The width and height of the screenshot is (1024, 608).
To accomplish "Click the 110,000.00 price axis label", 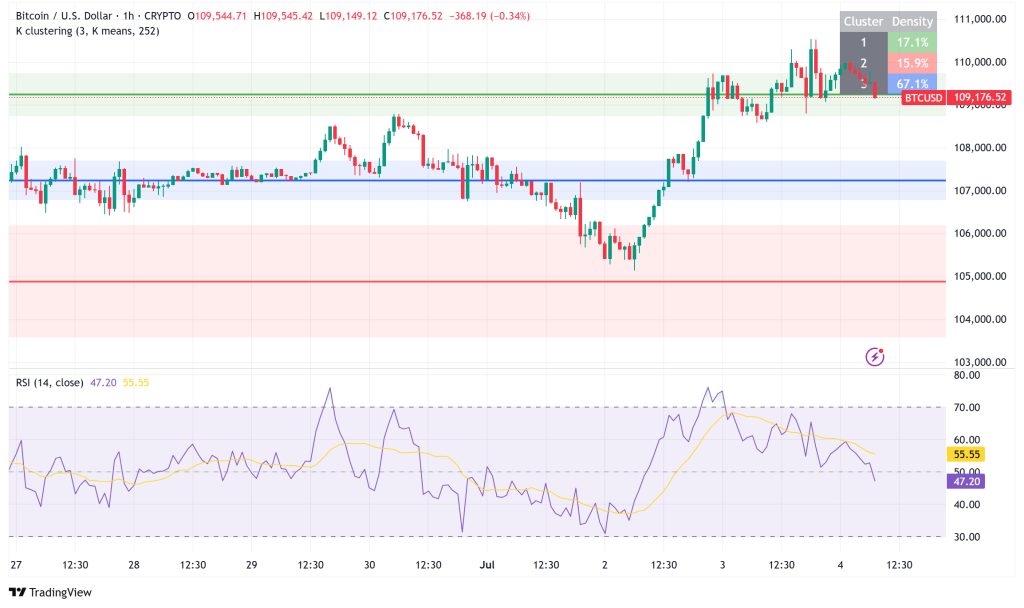I will click(x=980, y=62).
